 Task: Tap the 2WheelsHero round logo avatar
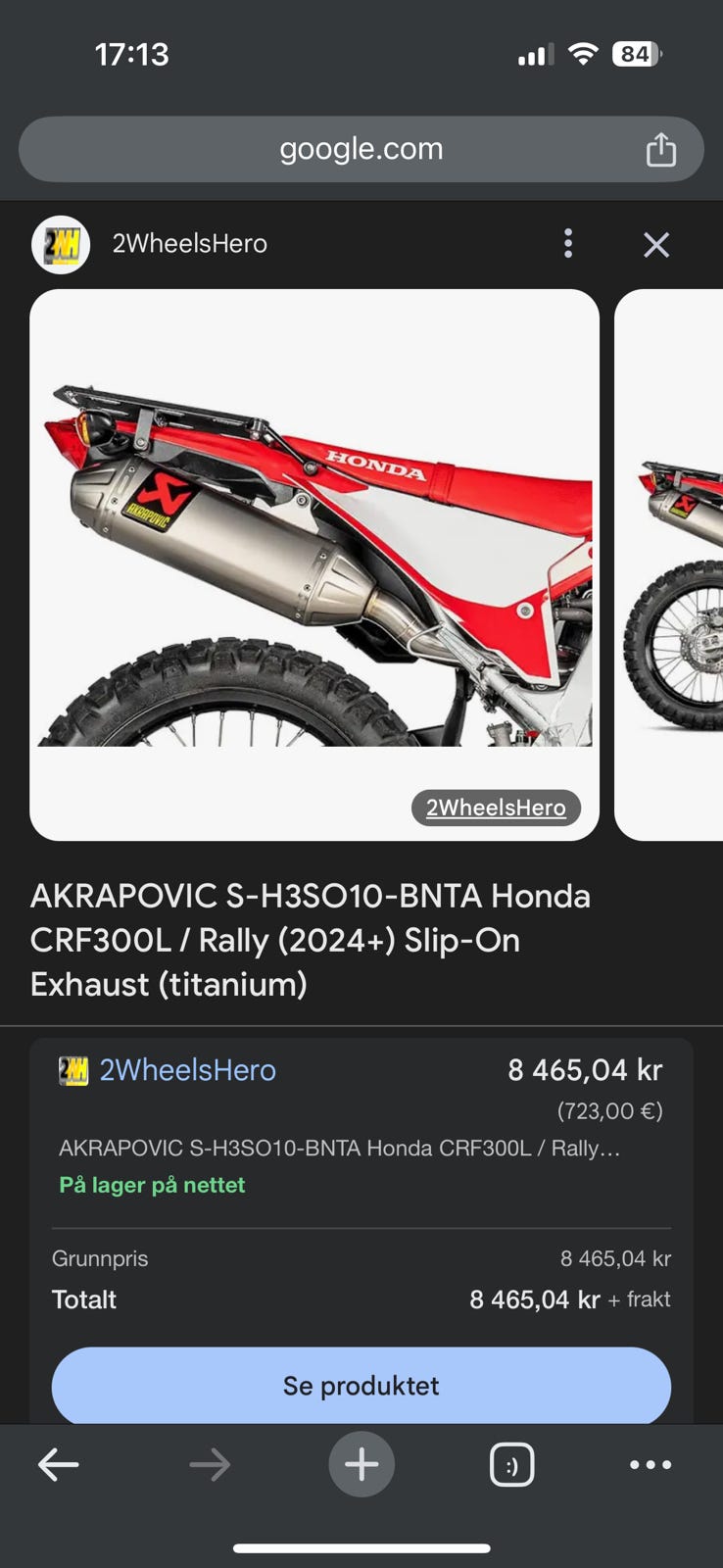pyautogui.click(x=61, y=245)
